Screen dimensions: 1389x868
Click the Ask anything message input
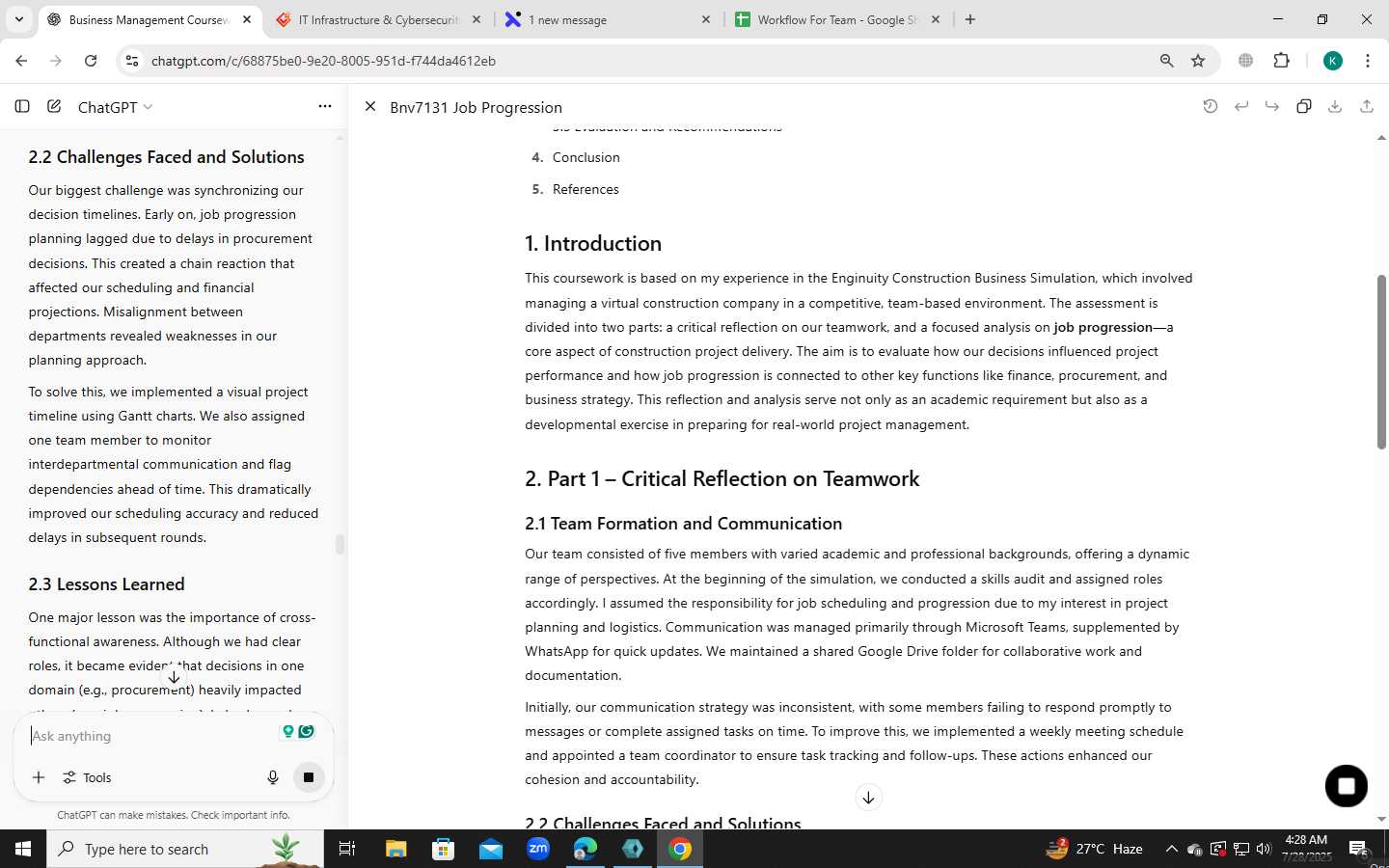[150, 736]
